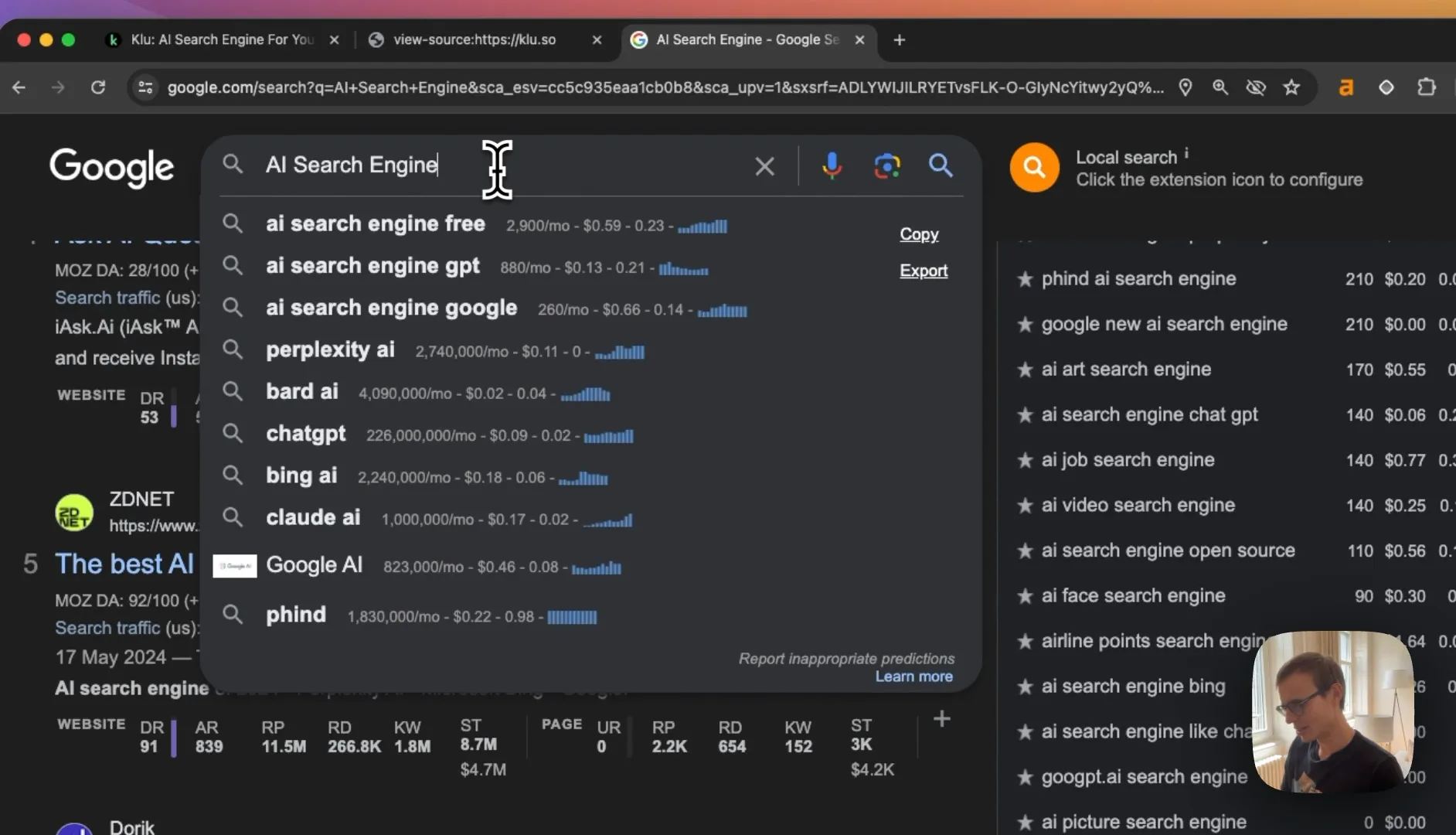Select the 'Google AI' suggestion

click(315, 565)
